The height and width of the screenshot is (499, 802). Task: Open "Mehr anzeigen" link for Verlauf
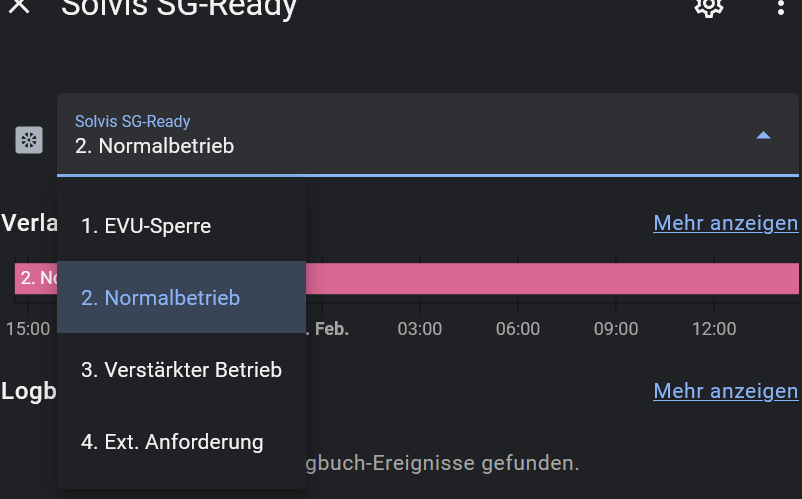725,223
